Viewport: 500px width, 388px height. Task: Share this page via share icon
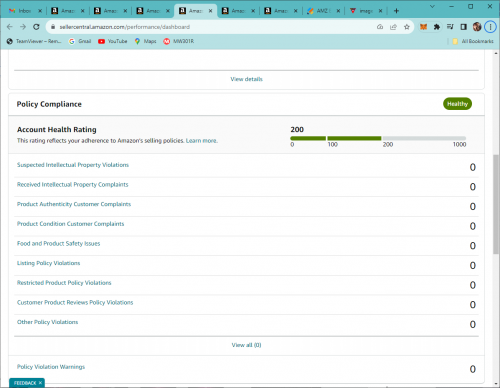click(x=393, y=27)
